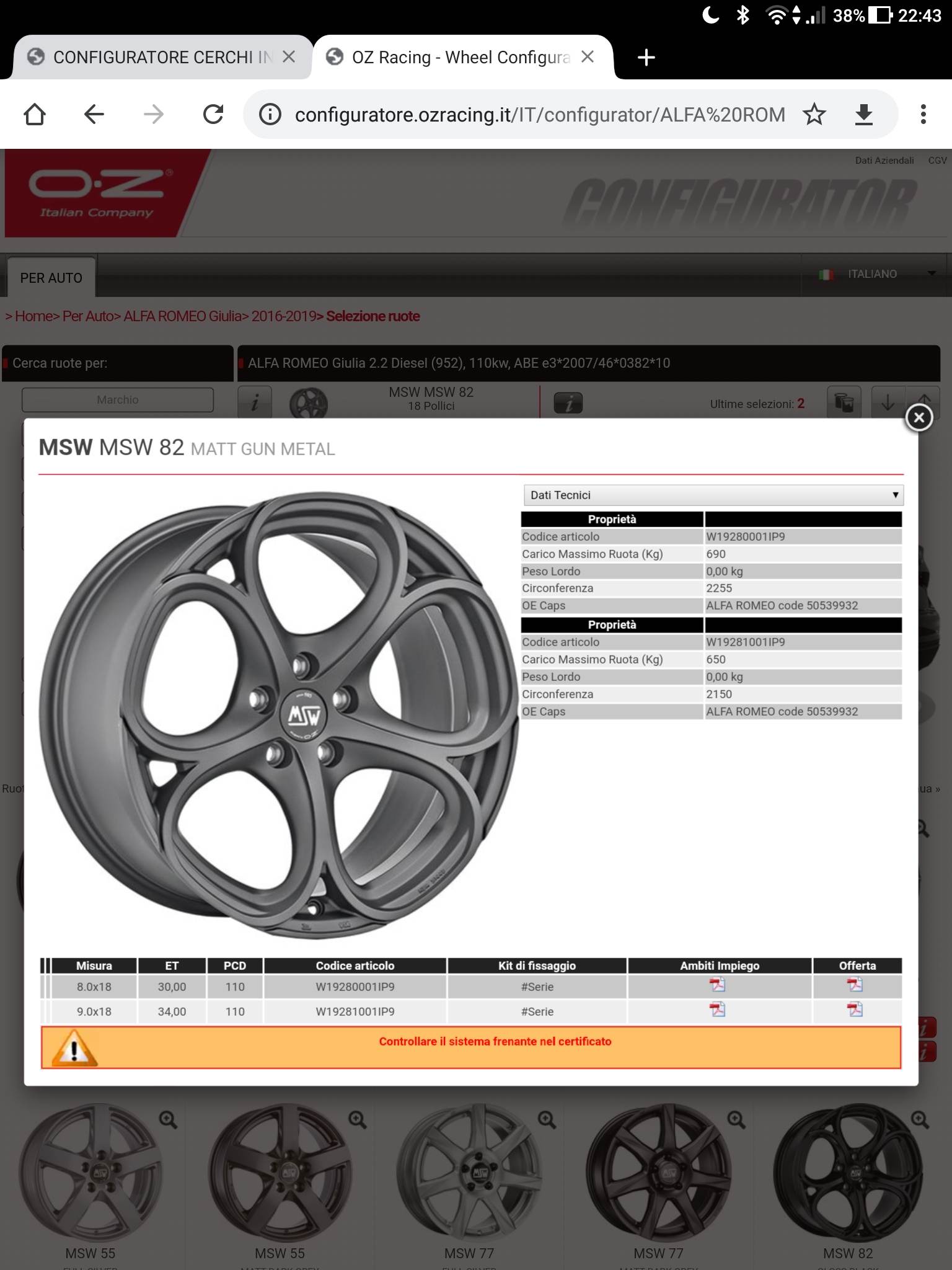Screen dimensions: 952x1270
Task: Click the 9.0x18 size cell
Action: [94, 1011]
